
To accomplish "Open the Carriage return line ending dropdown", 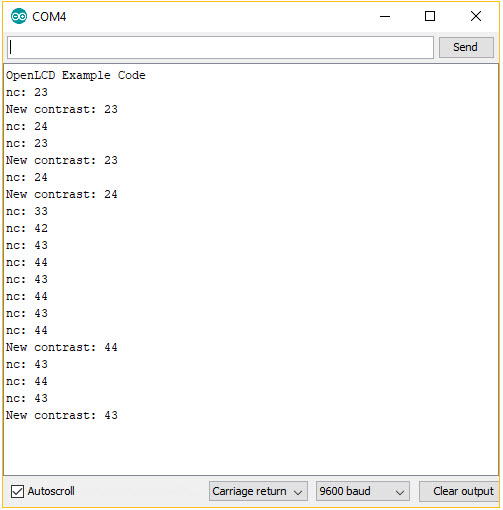I will pyautogui.click(x=258, y=491).
